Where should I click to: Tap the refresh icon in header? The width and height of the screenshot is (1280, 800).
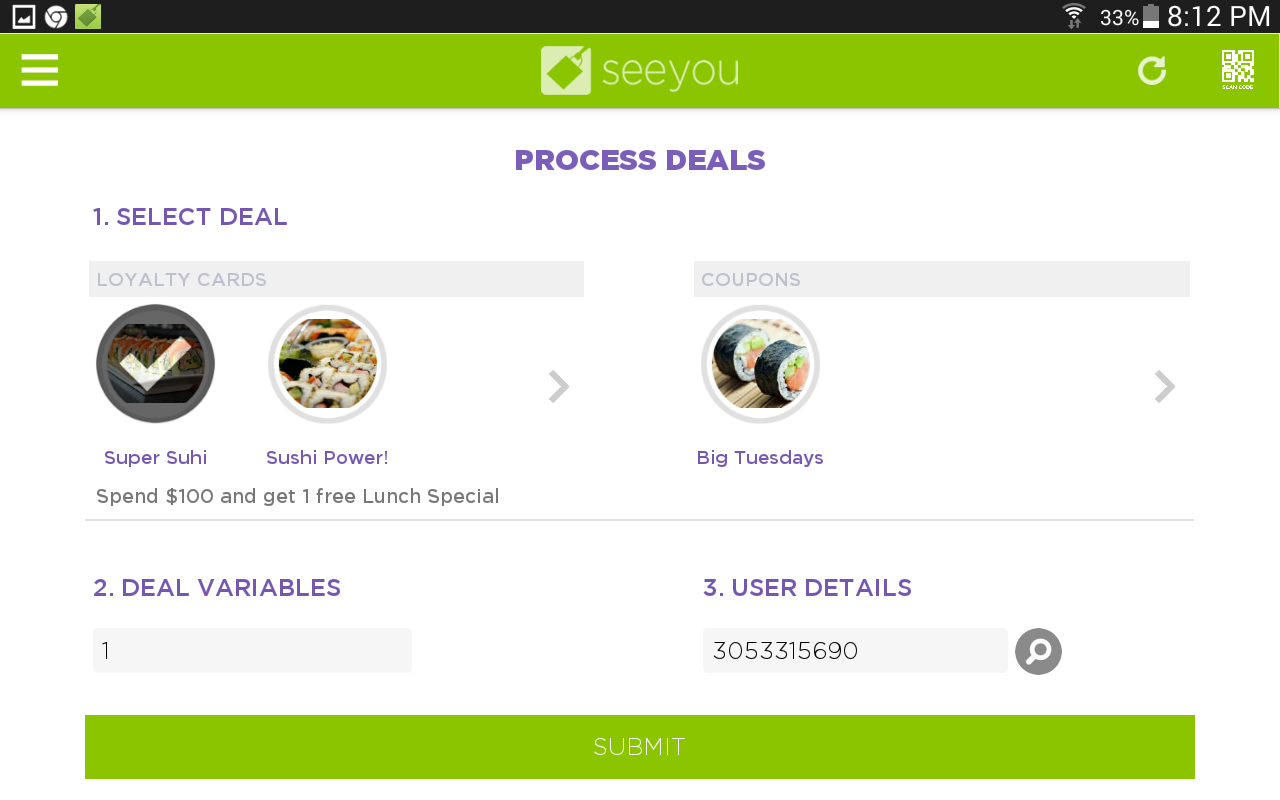(1152, 70)
